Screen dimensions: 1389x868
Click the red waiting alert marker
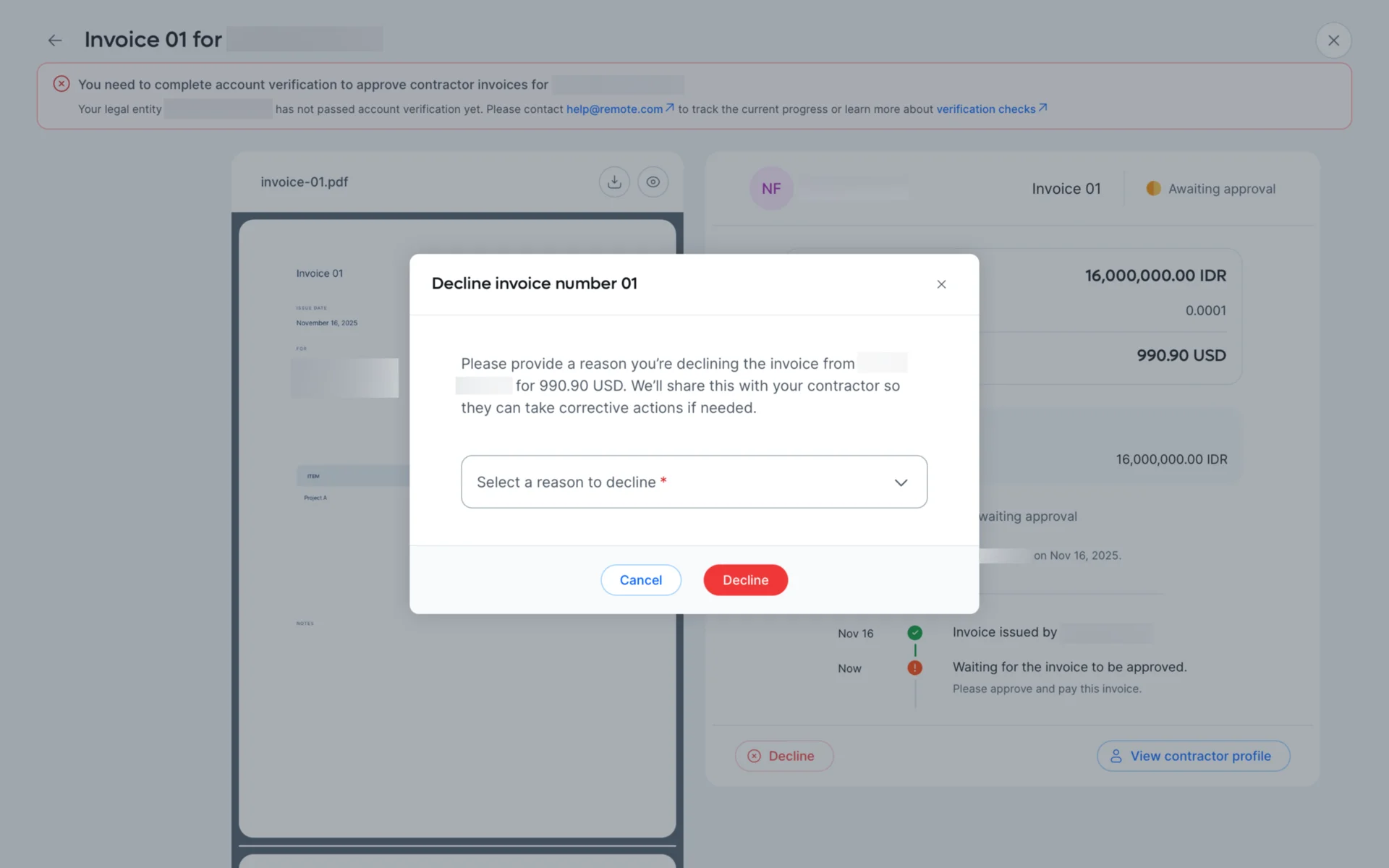click(x=914, y=668)
